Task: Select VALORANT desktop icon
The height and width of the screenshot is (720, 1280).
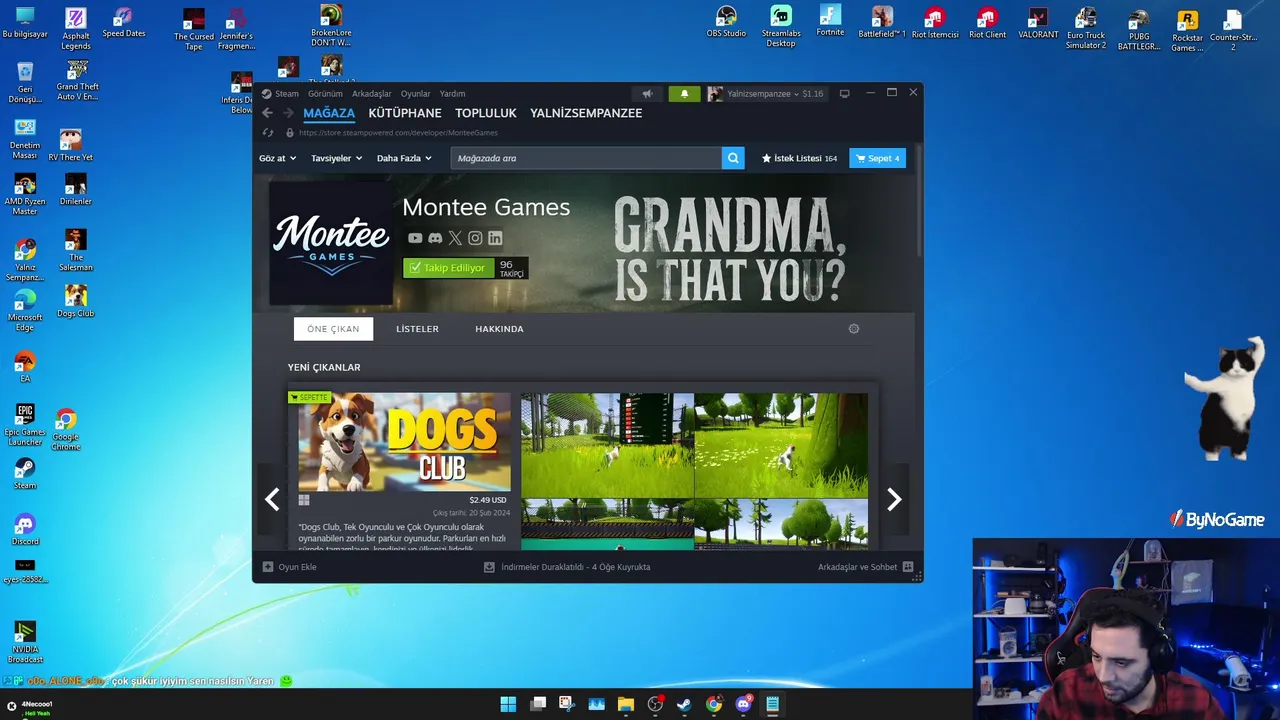Action: (1038, 22)
